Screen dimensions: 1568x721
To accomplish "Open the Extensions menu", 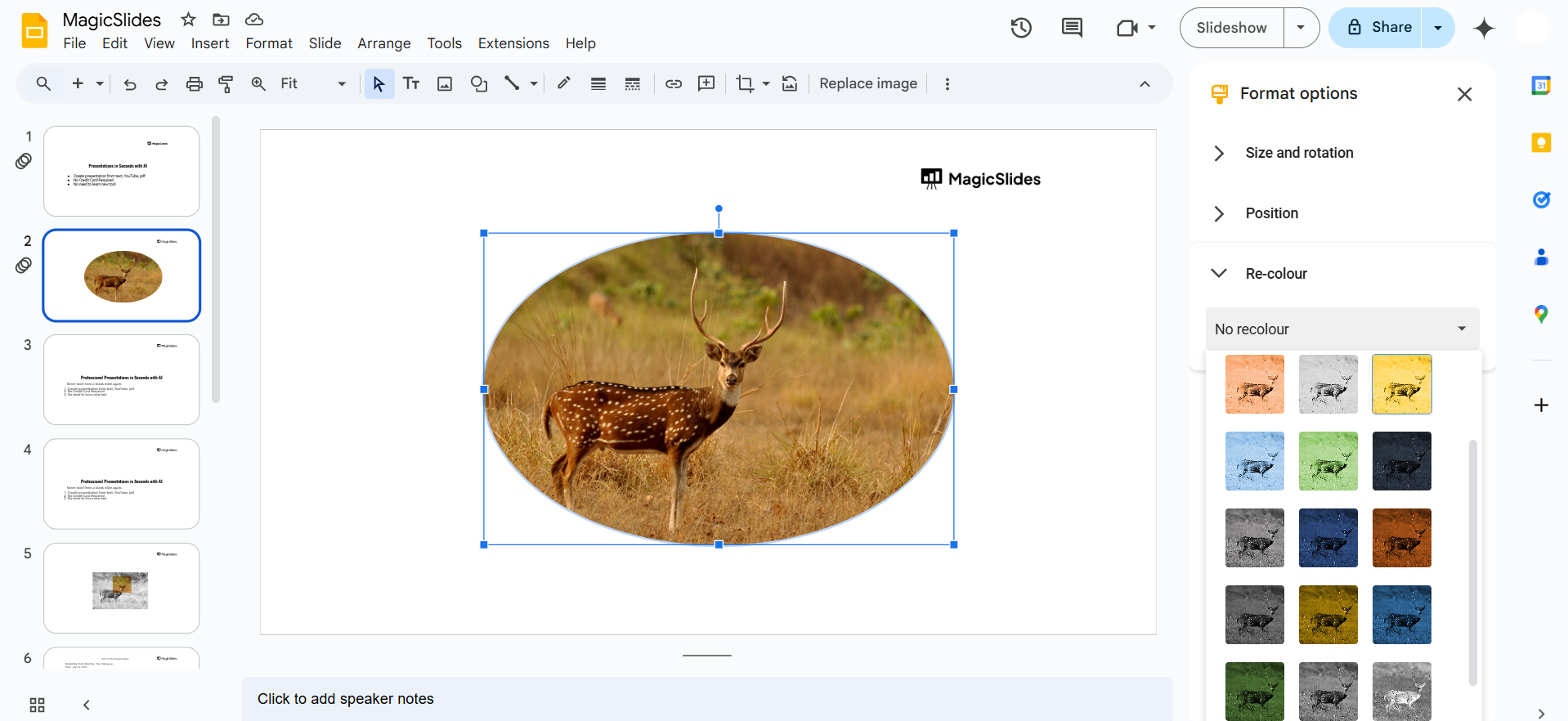I will [x=513, y=43].
